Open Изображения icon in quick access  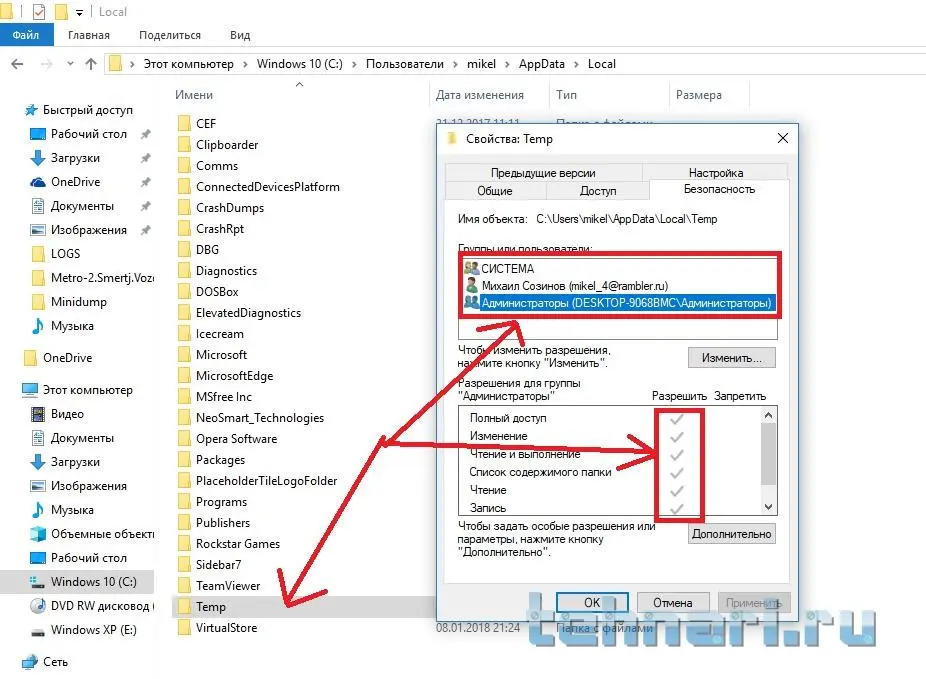click(37, 230)
